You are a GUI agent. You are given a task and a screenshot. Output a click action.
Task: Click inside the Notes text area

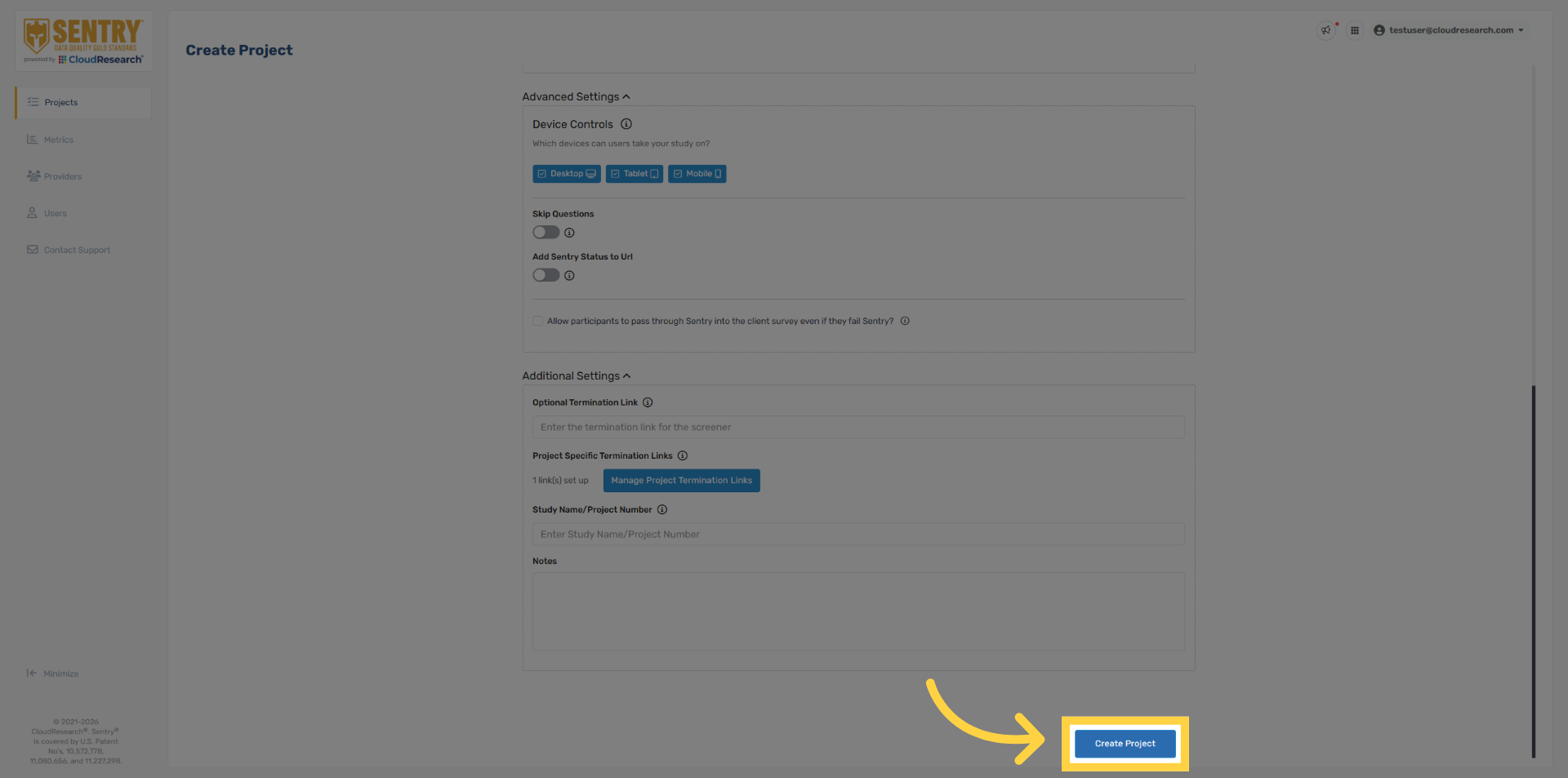(x=857, y=611)
